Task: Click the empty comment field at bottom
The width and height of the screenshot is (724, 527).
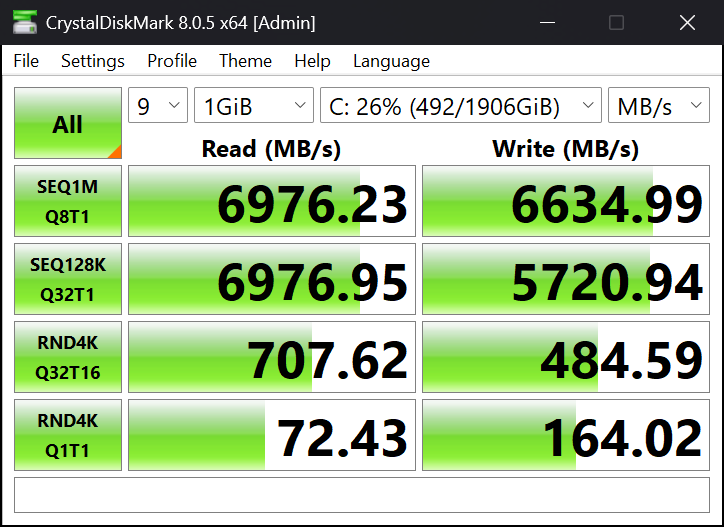Action: tap(362, 495)
